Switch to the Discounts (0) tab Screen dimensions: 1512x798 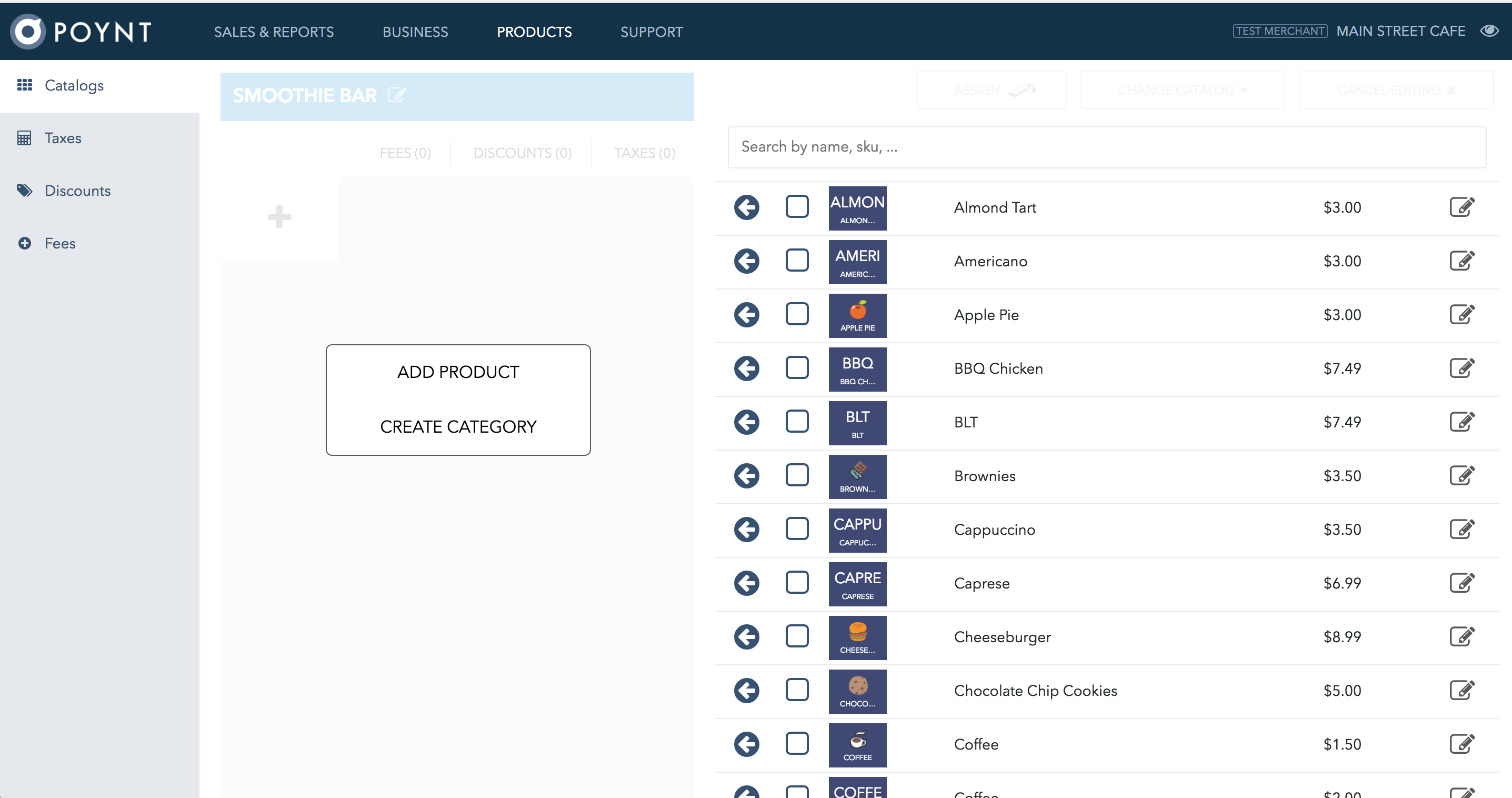pyautogui.click(x=522, y=153)
